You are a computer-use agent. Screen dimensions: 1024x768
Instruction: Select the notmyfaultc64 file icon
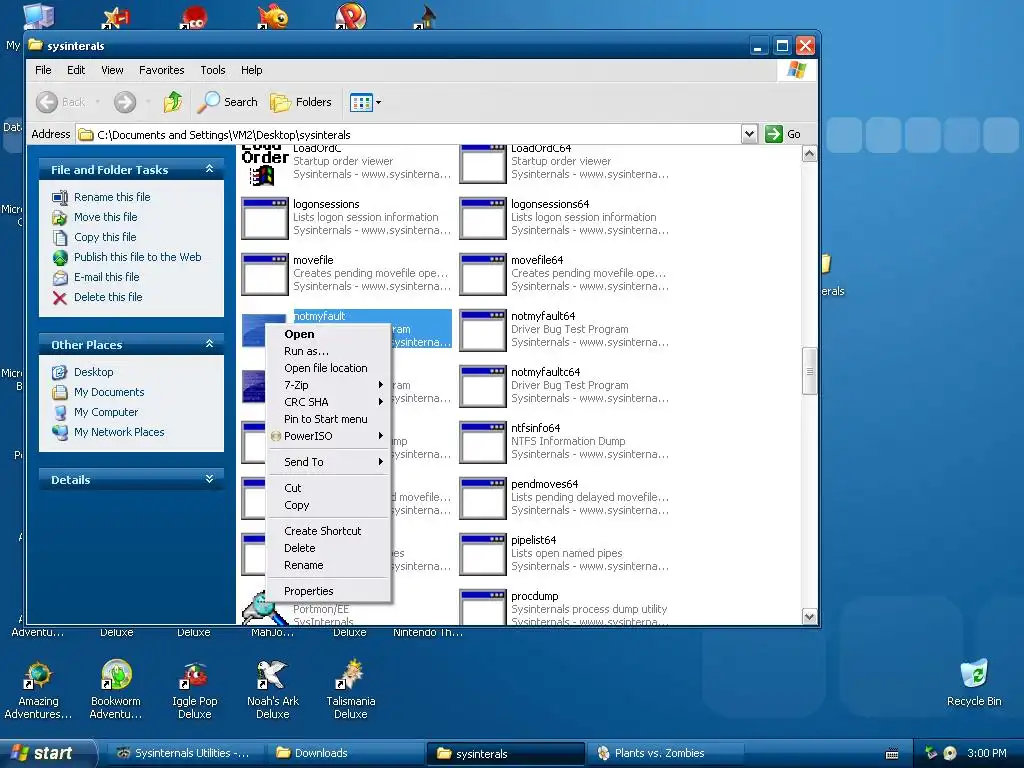483,387
